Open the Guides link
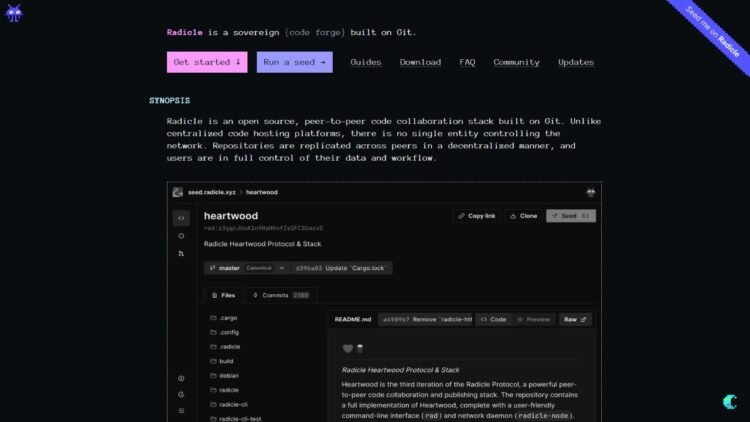750x422 pixels. 366,62
